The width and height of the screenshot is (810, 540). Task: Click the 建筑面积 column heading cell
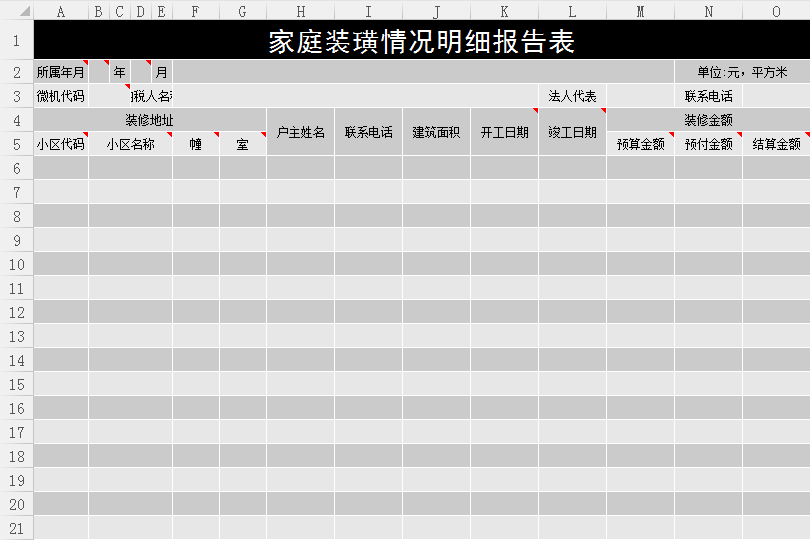(436, 132)
